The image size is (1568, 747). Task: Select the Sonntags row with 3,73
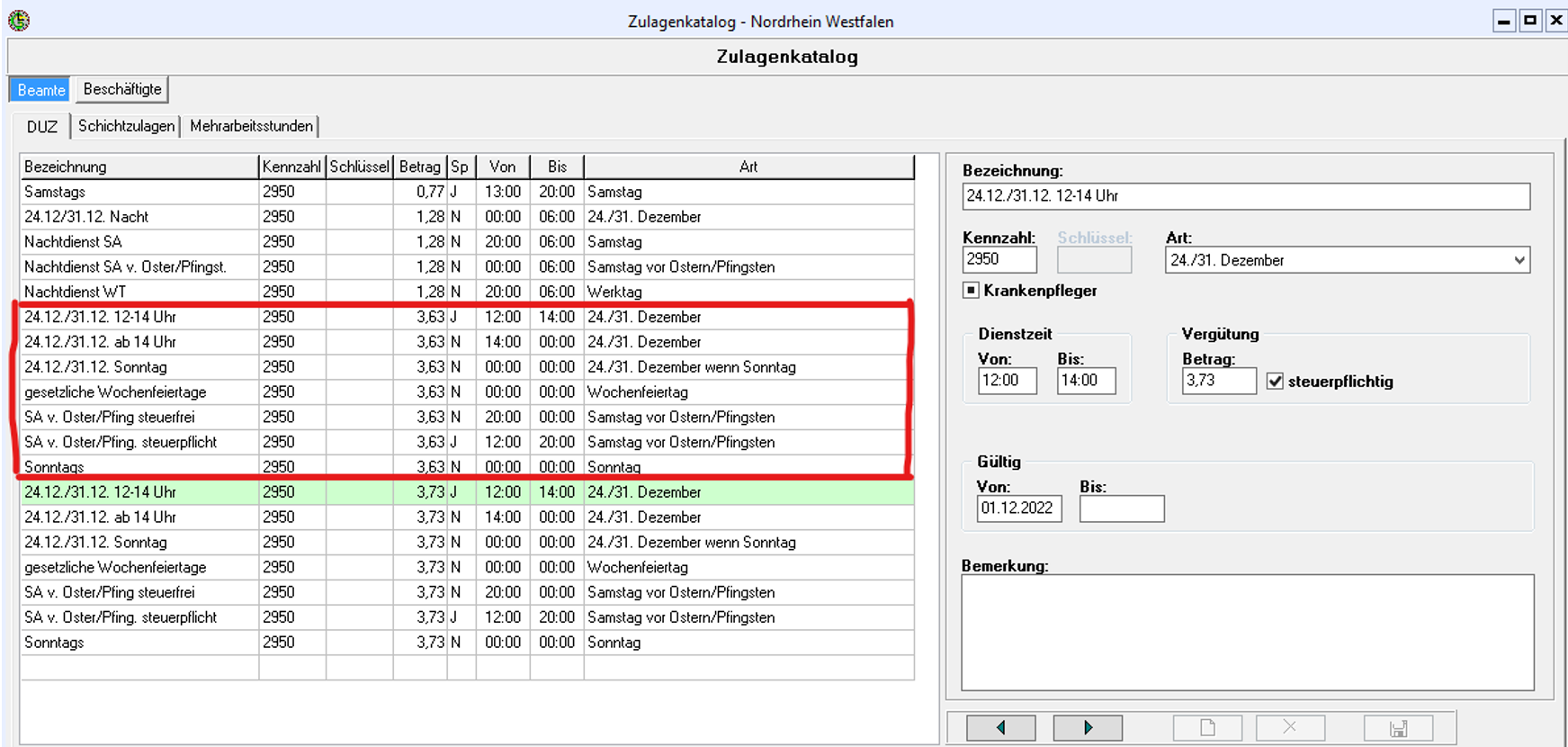tap(467, 643)
